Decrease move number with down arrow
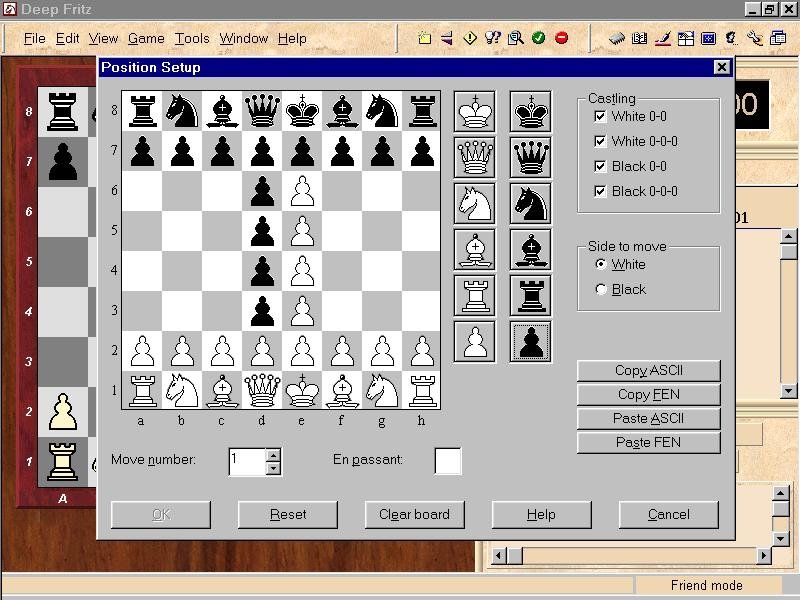 [273, 468]
